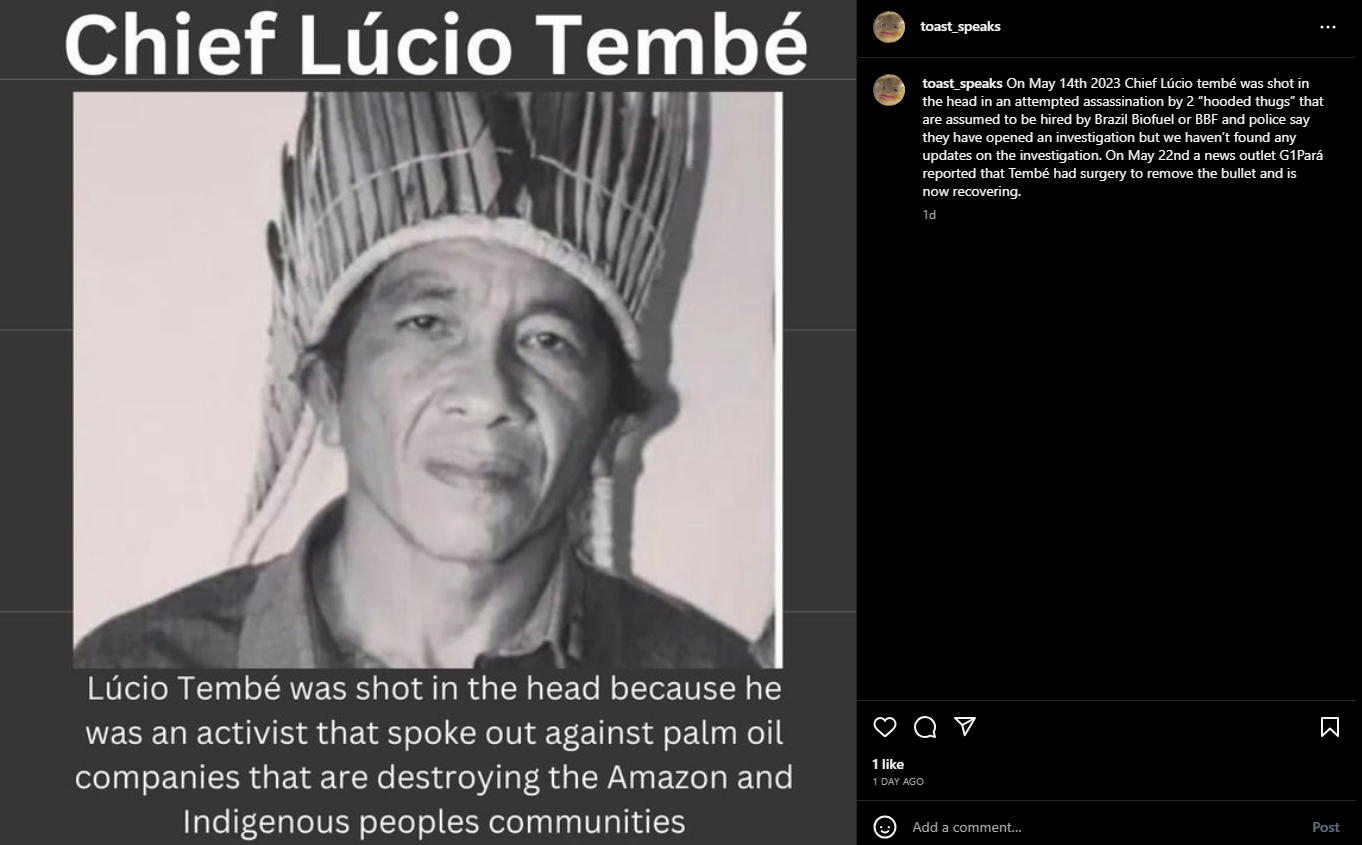Screen dimensions: 1362x845
Task: Visit the toast_speaks username in the header
Action: [960, 27]
